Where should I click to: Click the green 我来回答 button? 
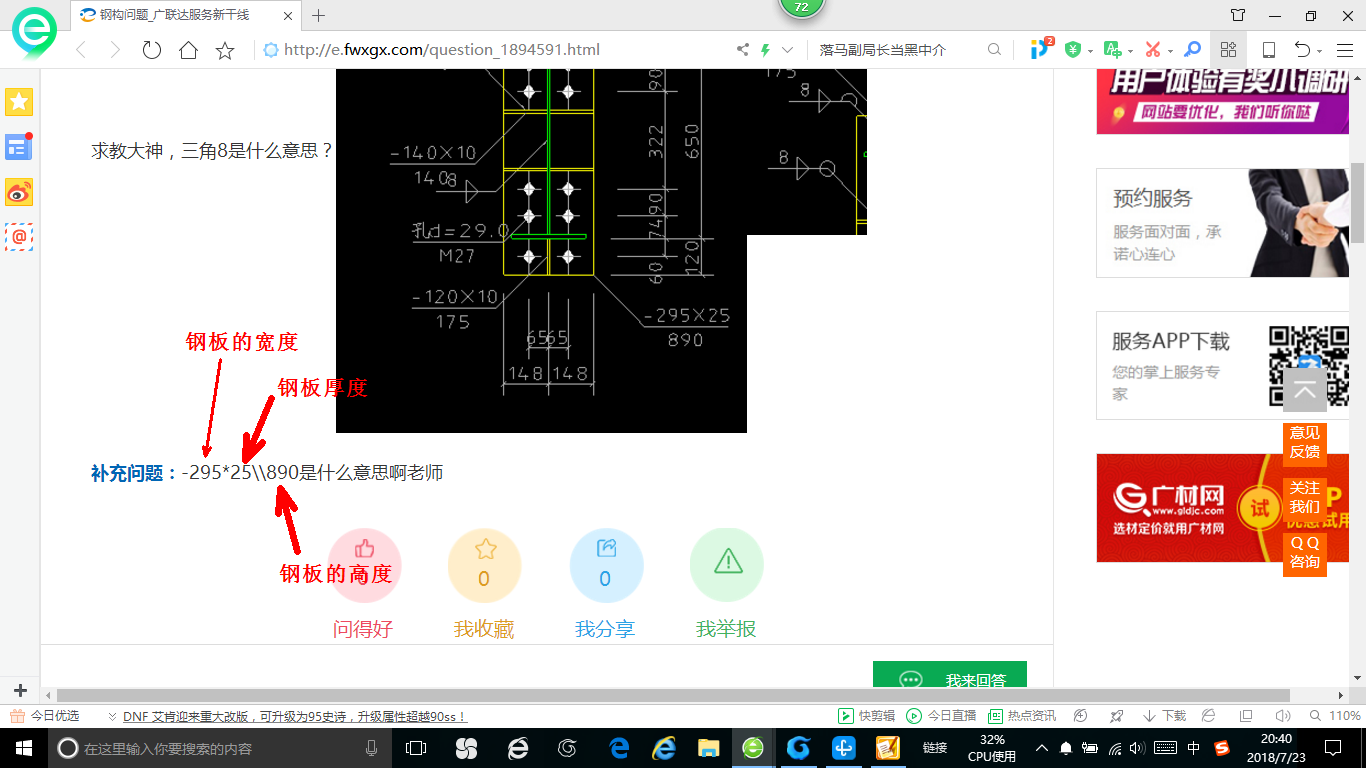click(x=950, y=675)
